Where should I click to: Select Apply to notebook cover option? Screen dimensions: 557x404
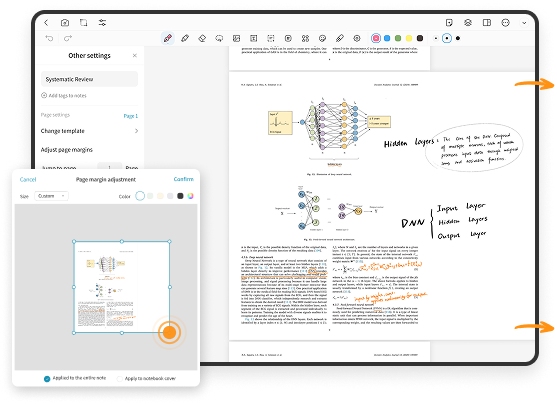[147, 378]
